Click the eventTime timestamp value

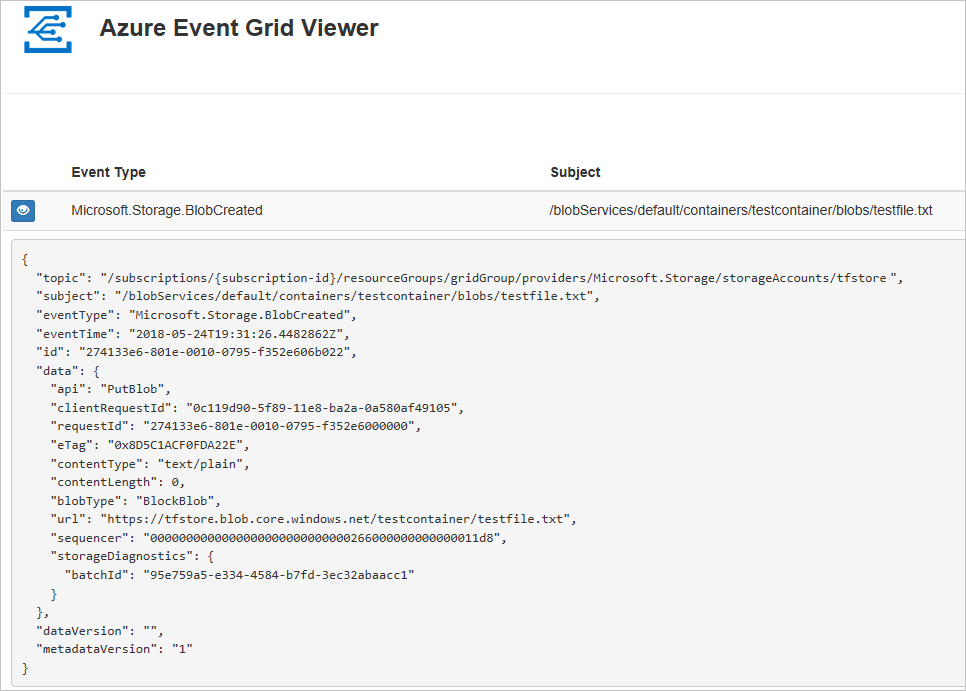click(x=241, y=333)
